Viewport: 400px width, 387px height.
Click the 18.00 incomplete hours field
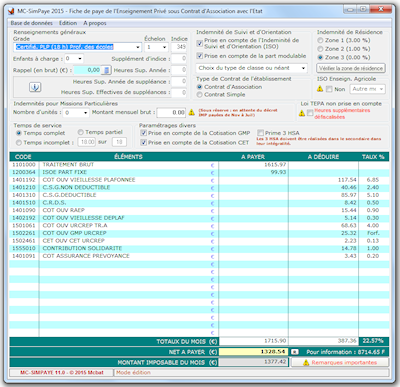pos(87,142)
